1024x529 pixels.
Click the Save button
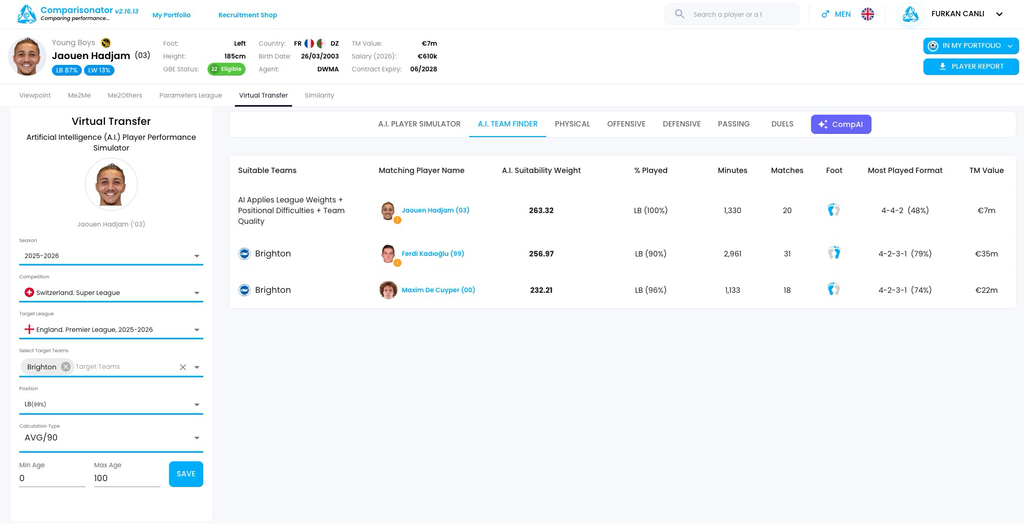186,474
